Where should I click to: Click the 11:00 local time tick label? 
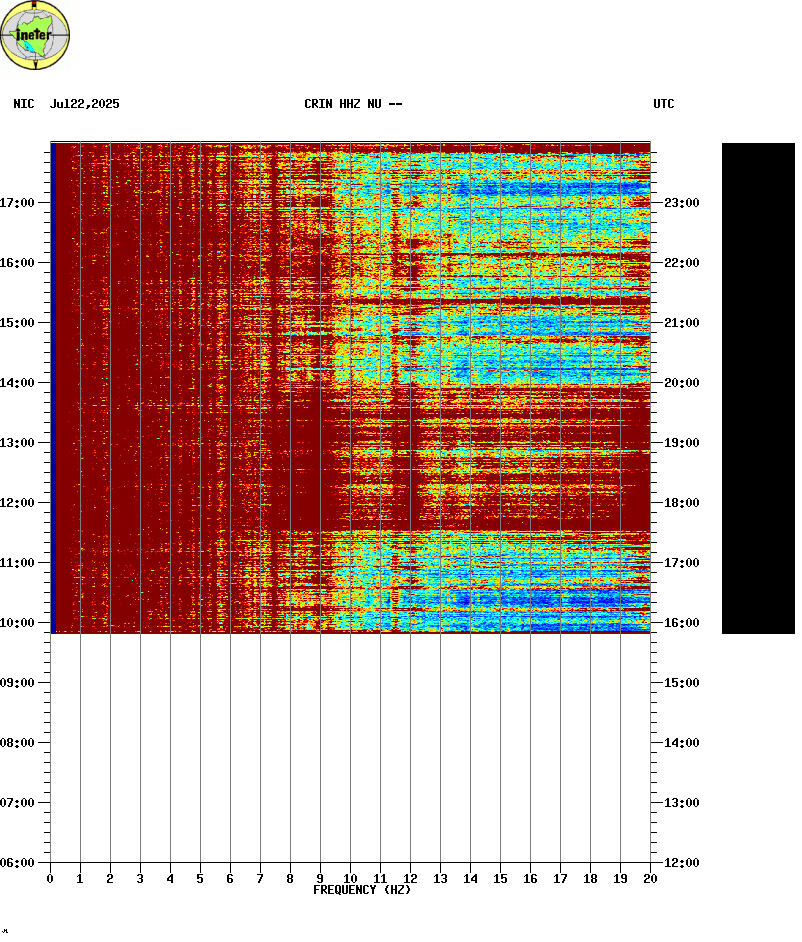click(x=17, y=563)
